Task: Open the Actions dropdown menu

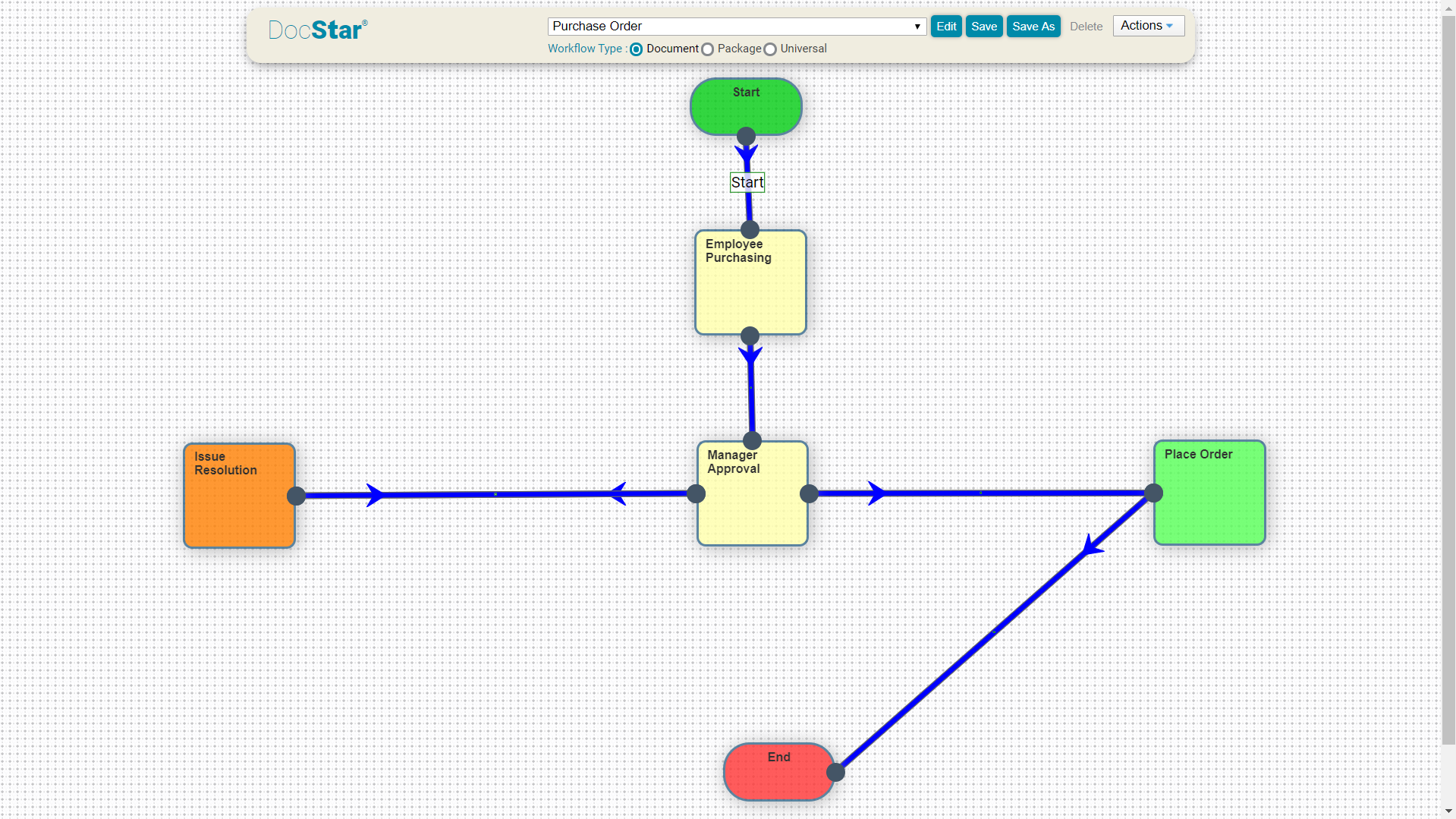Action: pyautogui.click(x=1148, y=26)
